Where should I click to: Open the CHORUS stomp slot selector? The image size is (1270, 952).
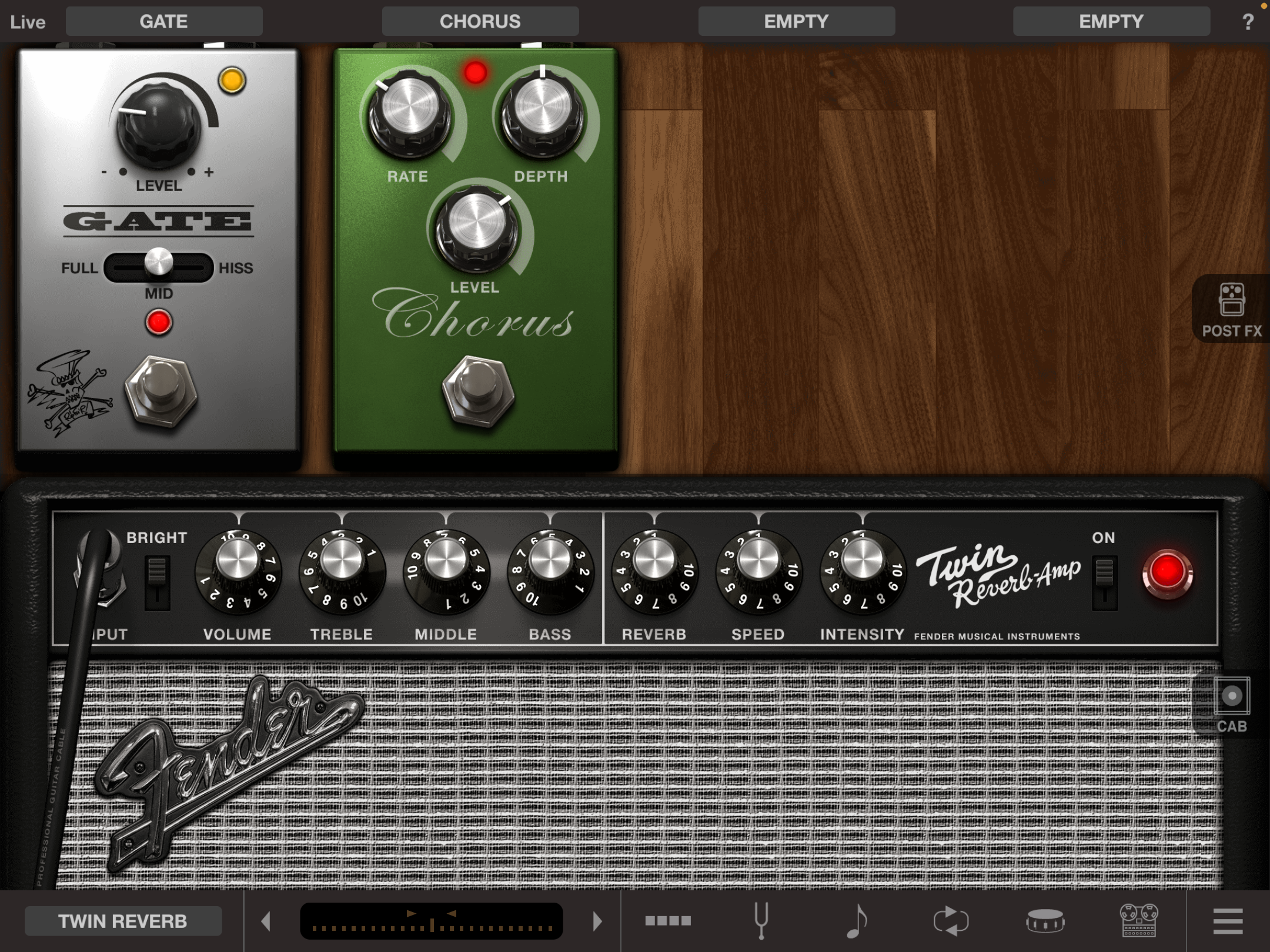point(480,22)
